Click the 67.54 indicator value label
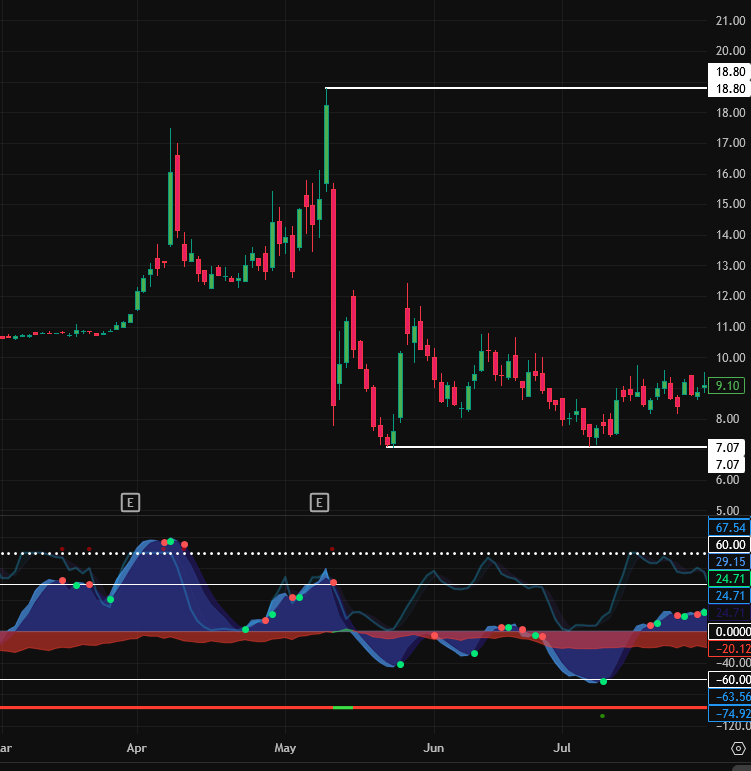The image size is (751, 771). tap(729, 528)
